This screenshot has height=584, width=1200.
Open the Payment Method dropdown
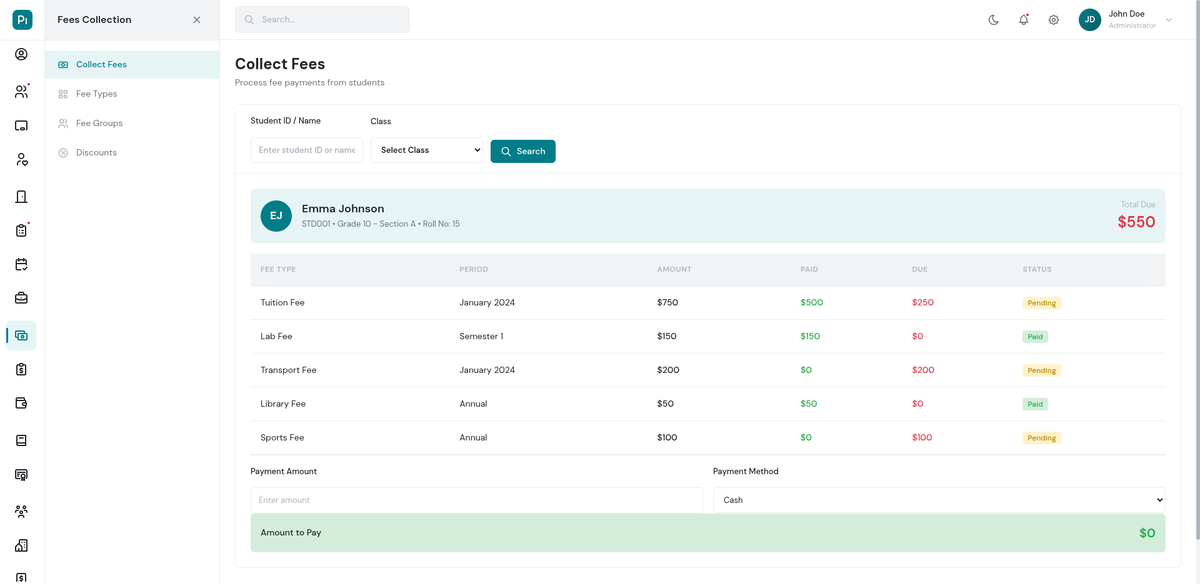(939, 500)
